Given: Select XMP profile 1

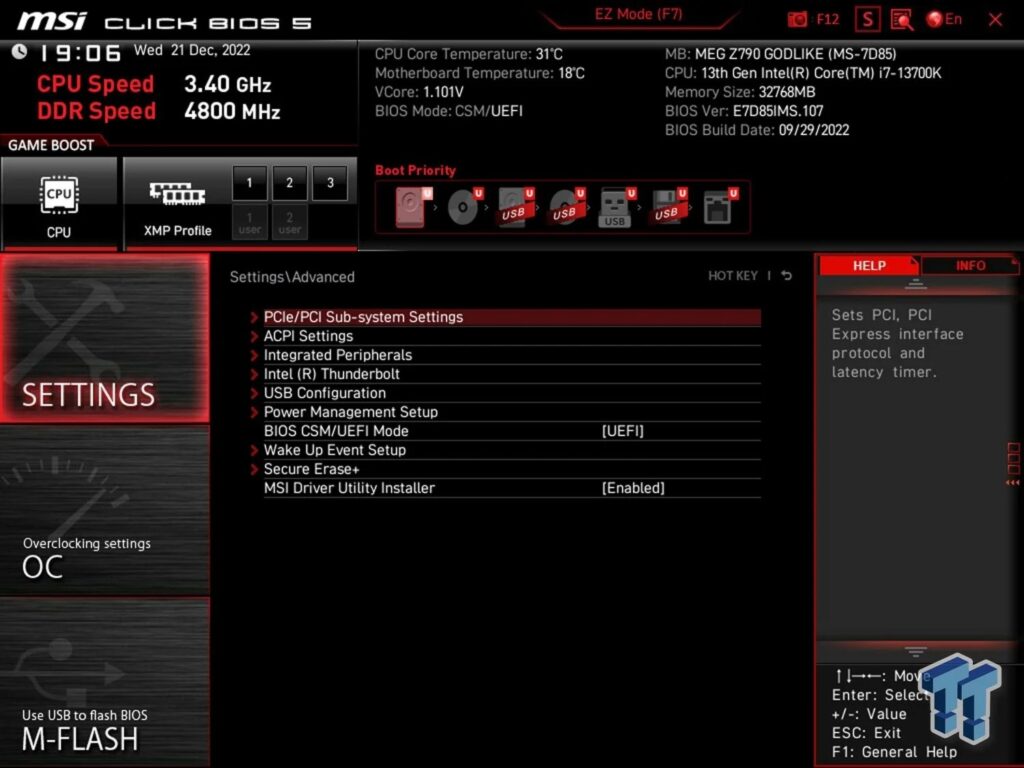Looking at the screenshot, I should point(249,183).
